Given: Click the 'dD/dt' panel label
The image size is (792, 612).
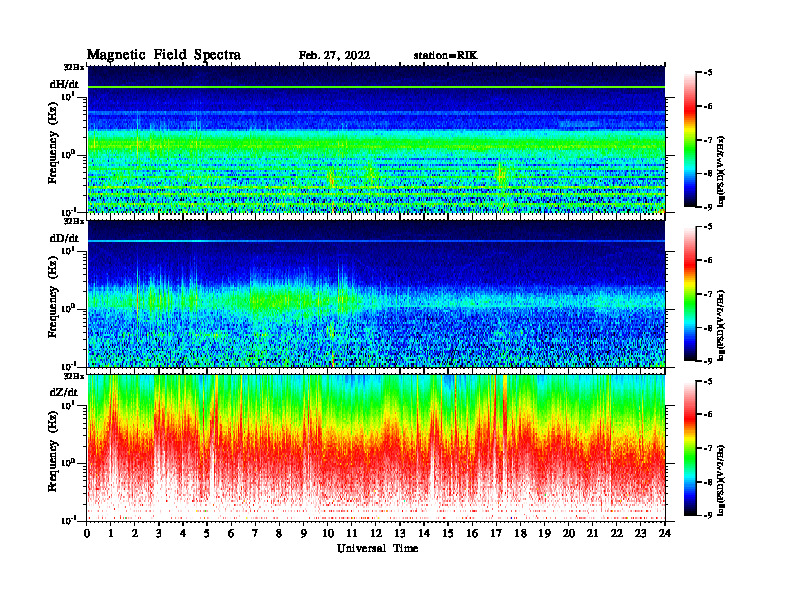Looking at the screenshot, I should tap(64, 238).
